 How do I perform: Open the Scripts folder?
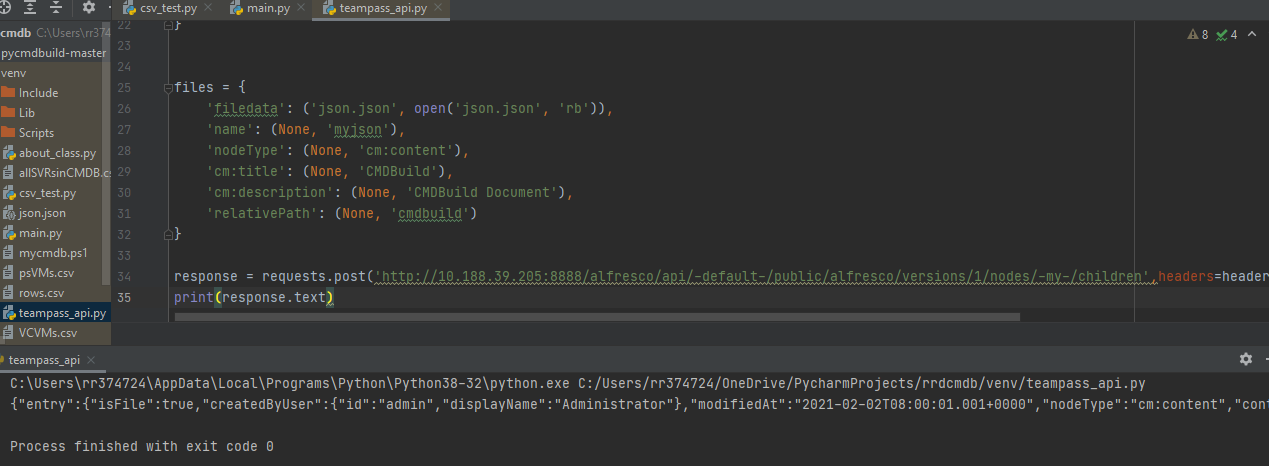click(x=54, y=133)
